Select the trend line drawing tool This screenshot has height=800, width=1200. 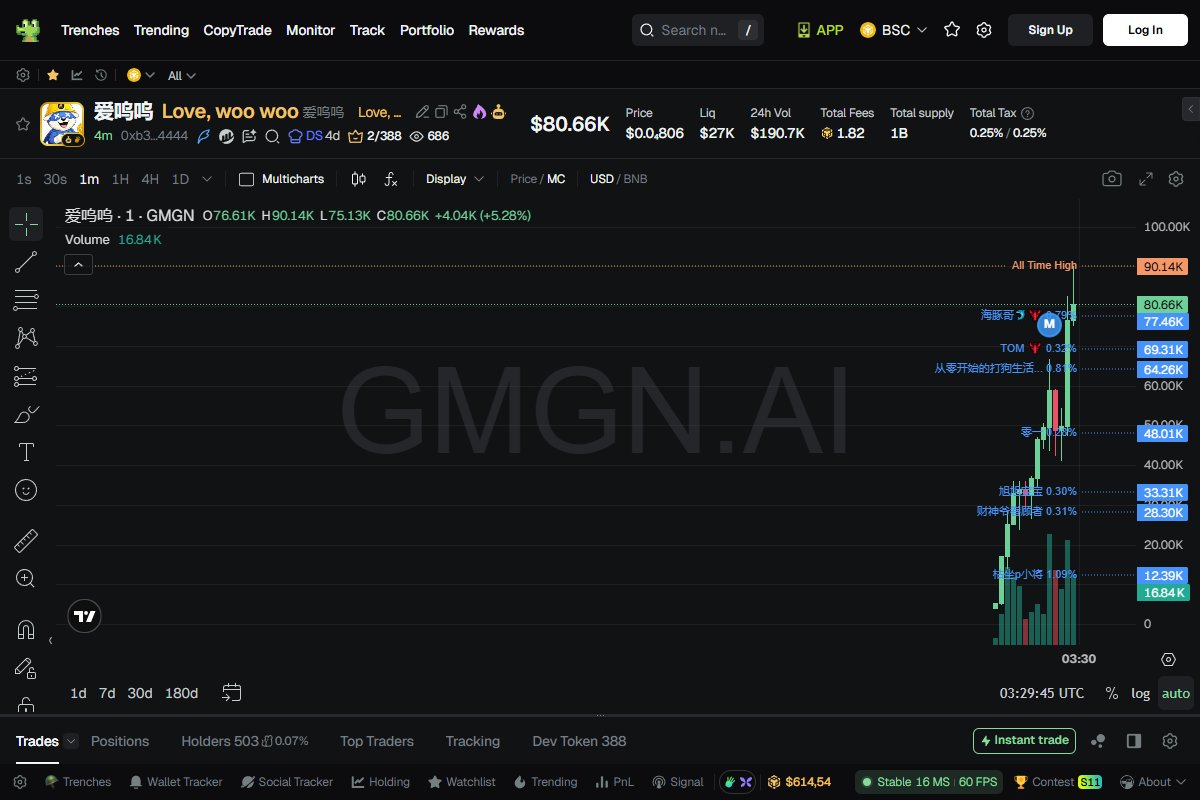(26, 262)
